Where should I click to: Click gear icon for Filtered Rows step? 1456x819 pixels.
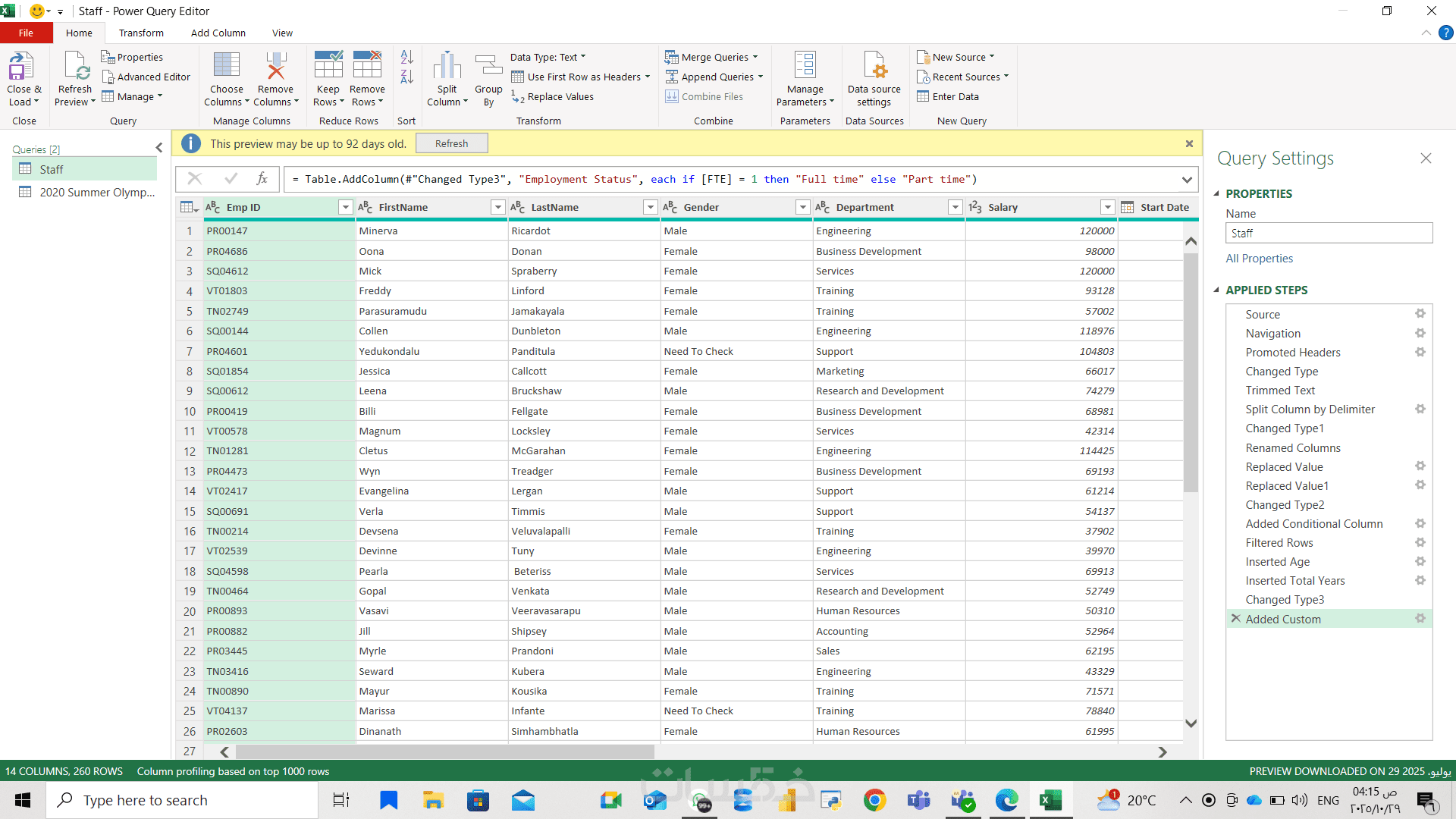point(1420,542)
